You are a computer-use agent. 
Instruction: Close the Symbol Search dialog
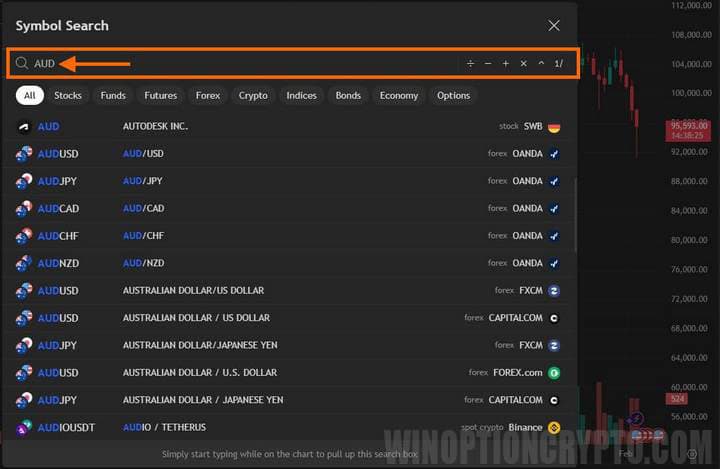pyautogui.click(x=554, y=26)
